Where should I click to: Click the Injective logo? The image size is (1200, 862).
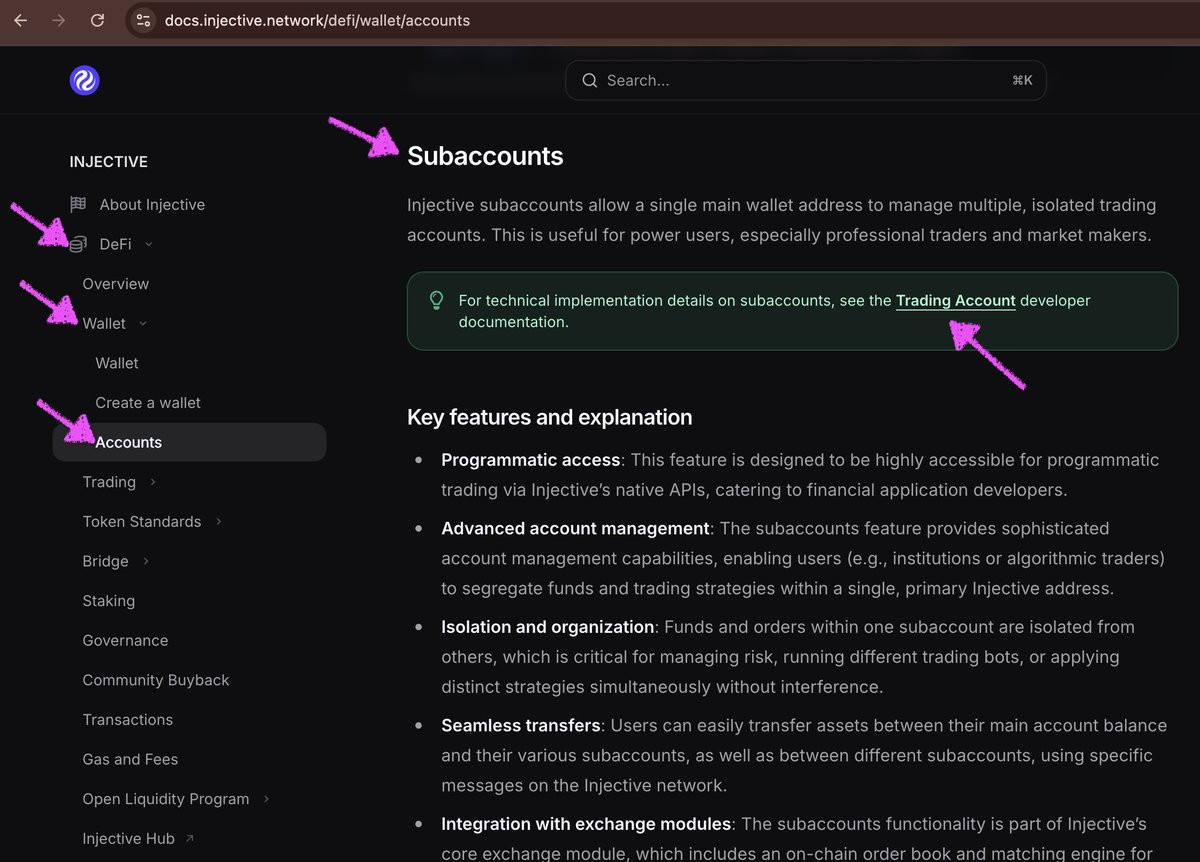85,80
